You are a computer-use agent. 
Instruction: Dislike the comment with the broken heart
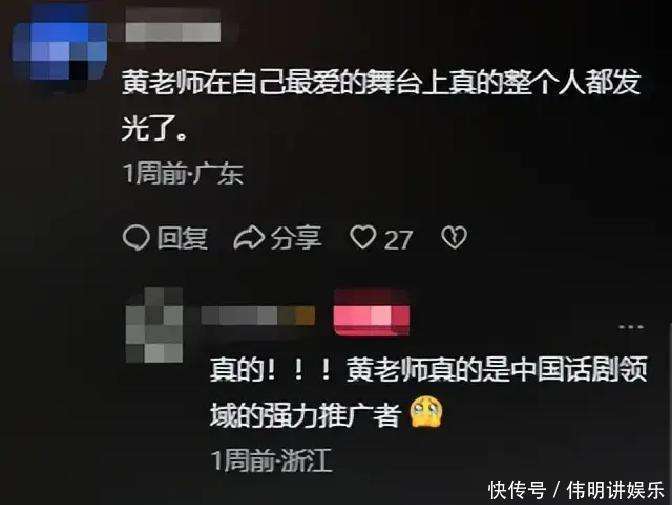coord(454,237)
